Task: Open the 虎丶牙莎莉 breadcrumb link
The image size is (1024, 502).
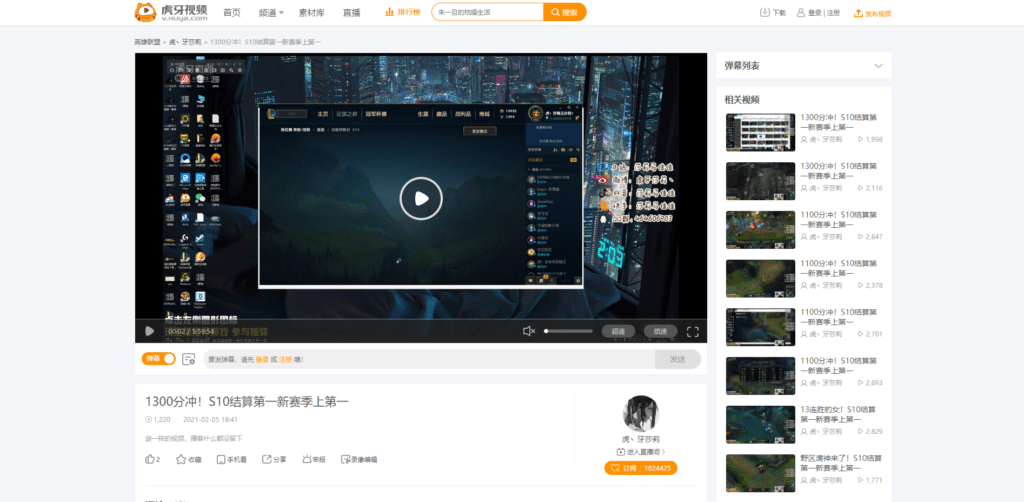Action: 185,42
